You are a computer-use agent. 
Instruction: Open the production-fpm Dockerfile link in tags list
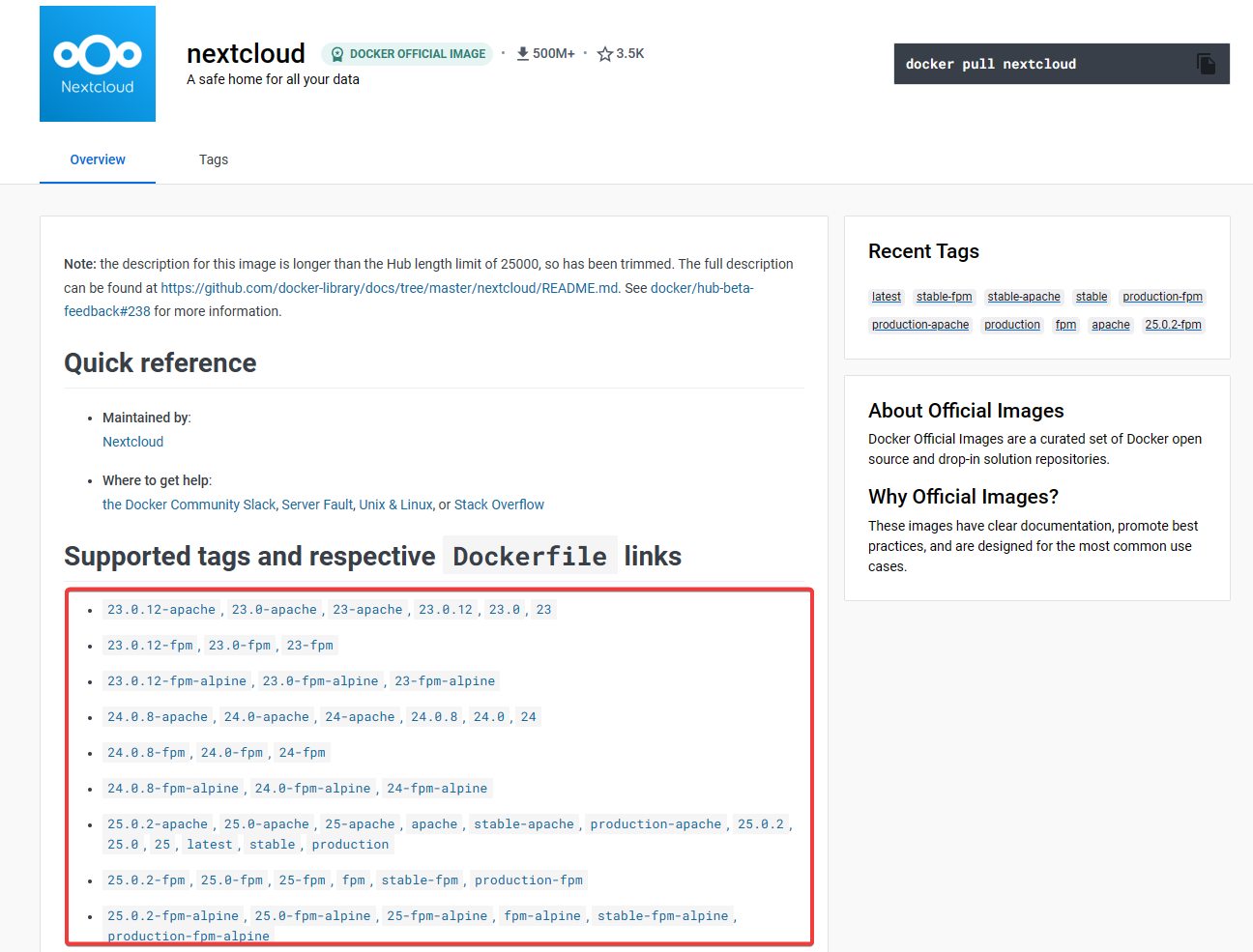click(x=529, y=880)
